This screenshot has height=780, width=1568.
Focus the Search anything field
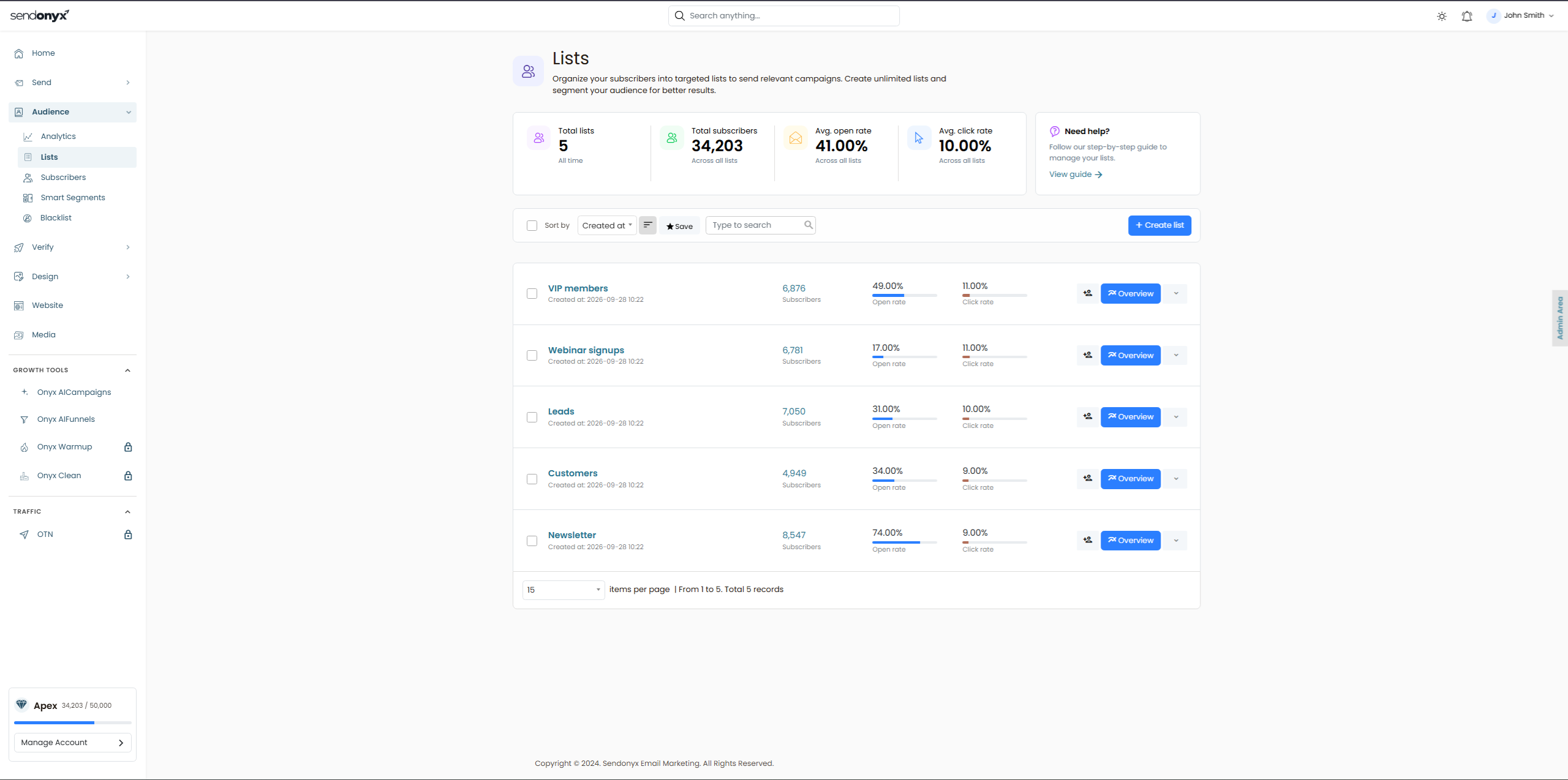(x=784, y=16)
